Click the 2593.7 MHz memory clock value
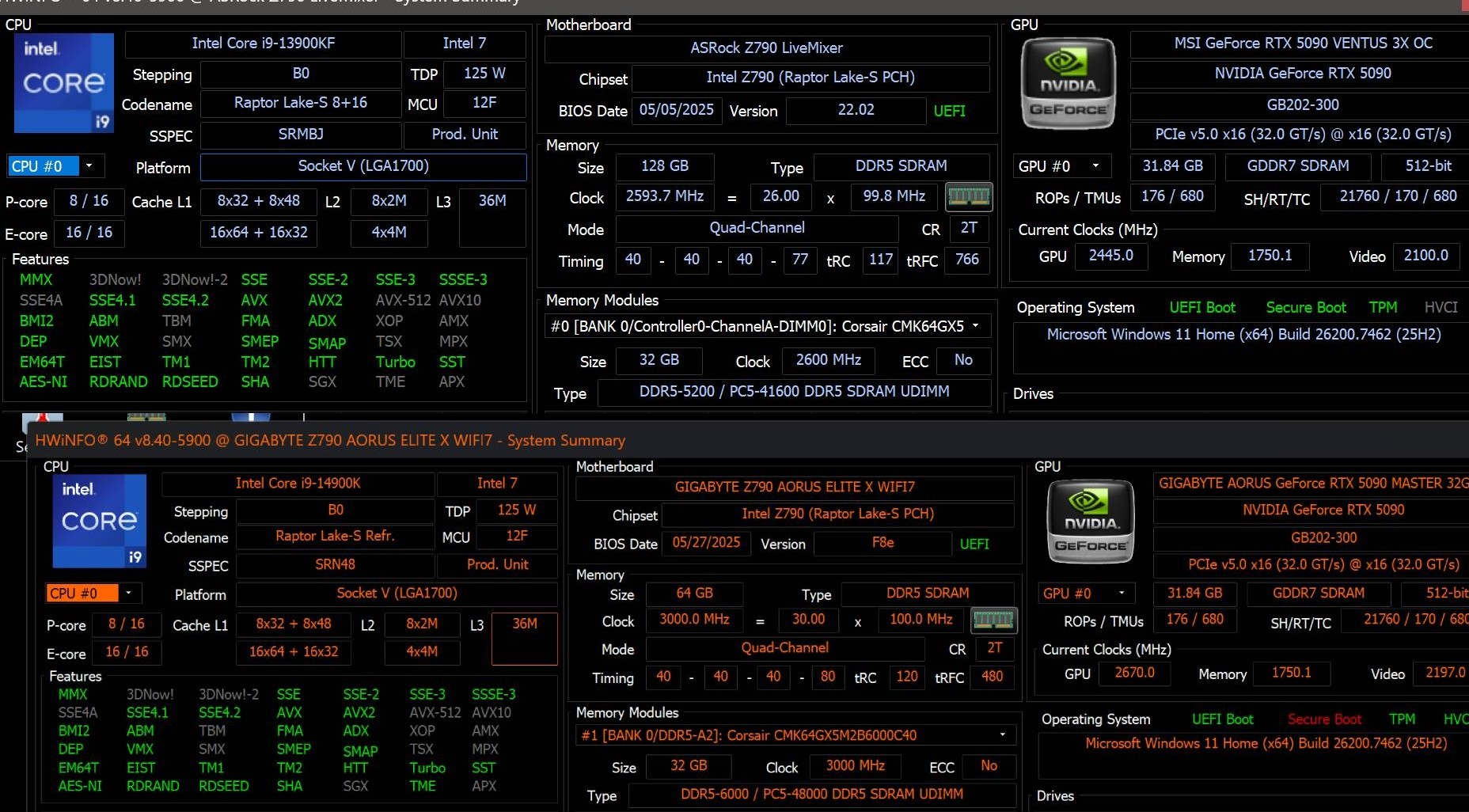This screenshot has width=1469, height=812. click(665, 196)
